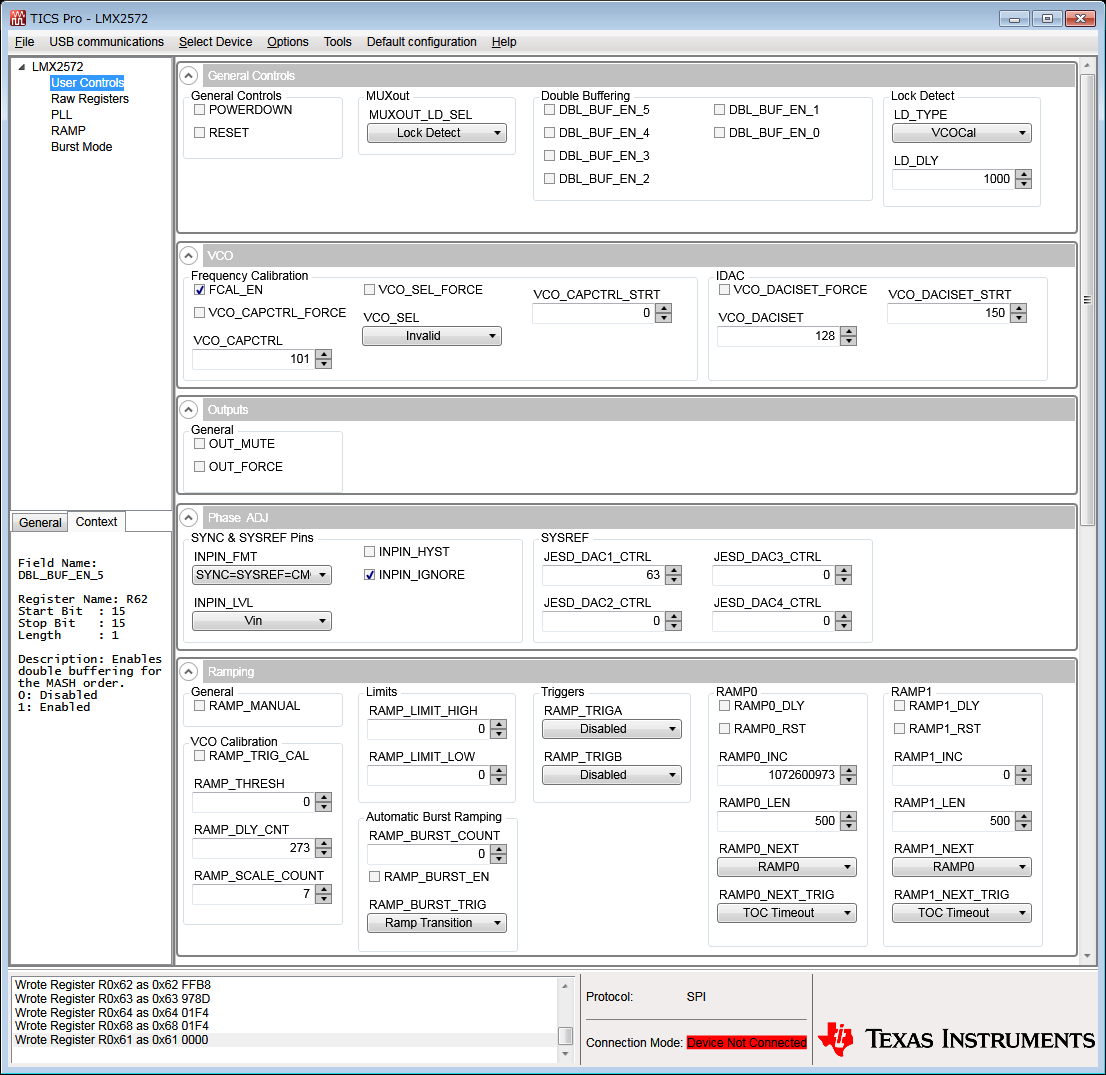
Task: Collapse the LMX2572 tree node
Action: (22, 67)
